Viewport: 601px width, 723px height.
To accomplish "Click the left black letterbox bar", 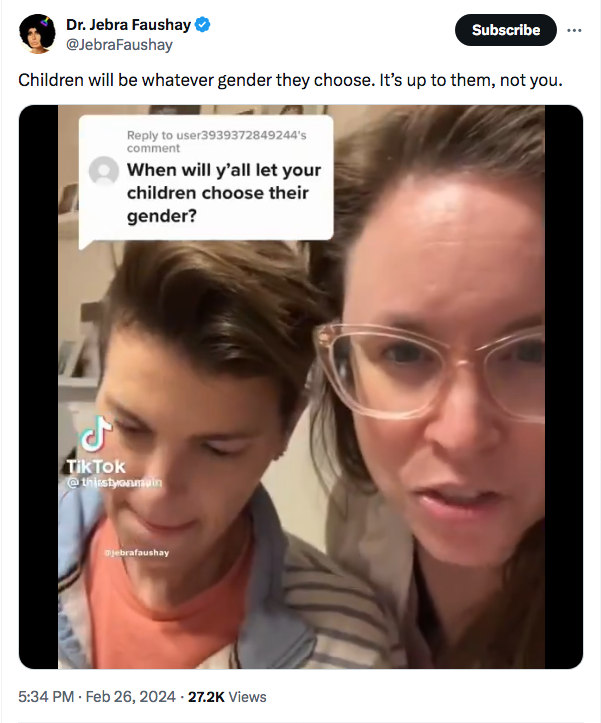I will (x=38, y=387).
